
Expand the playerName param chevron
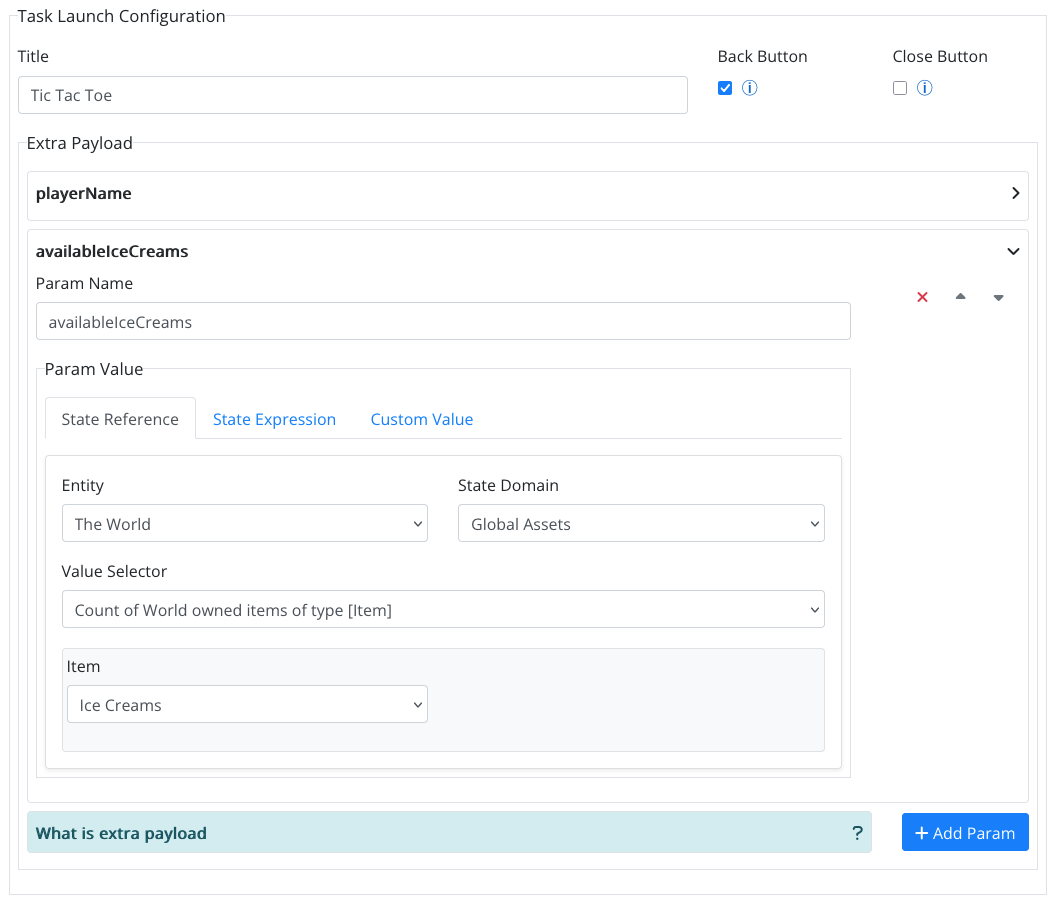click(x=1015, y=194)
